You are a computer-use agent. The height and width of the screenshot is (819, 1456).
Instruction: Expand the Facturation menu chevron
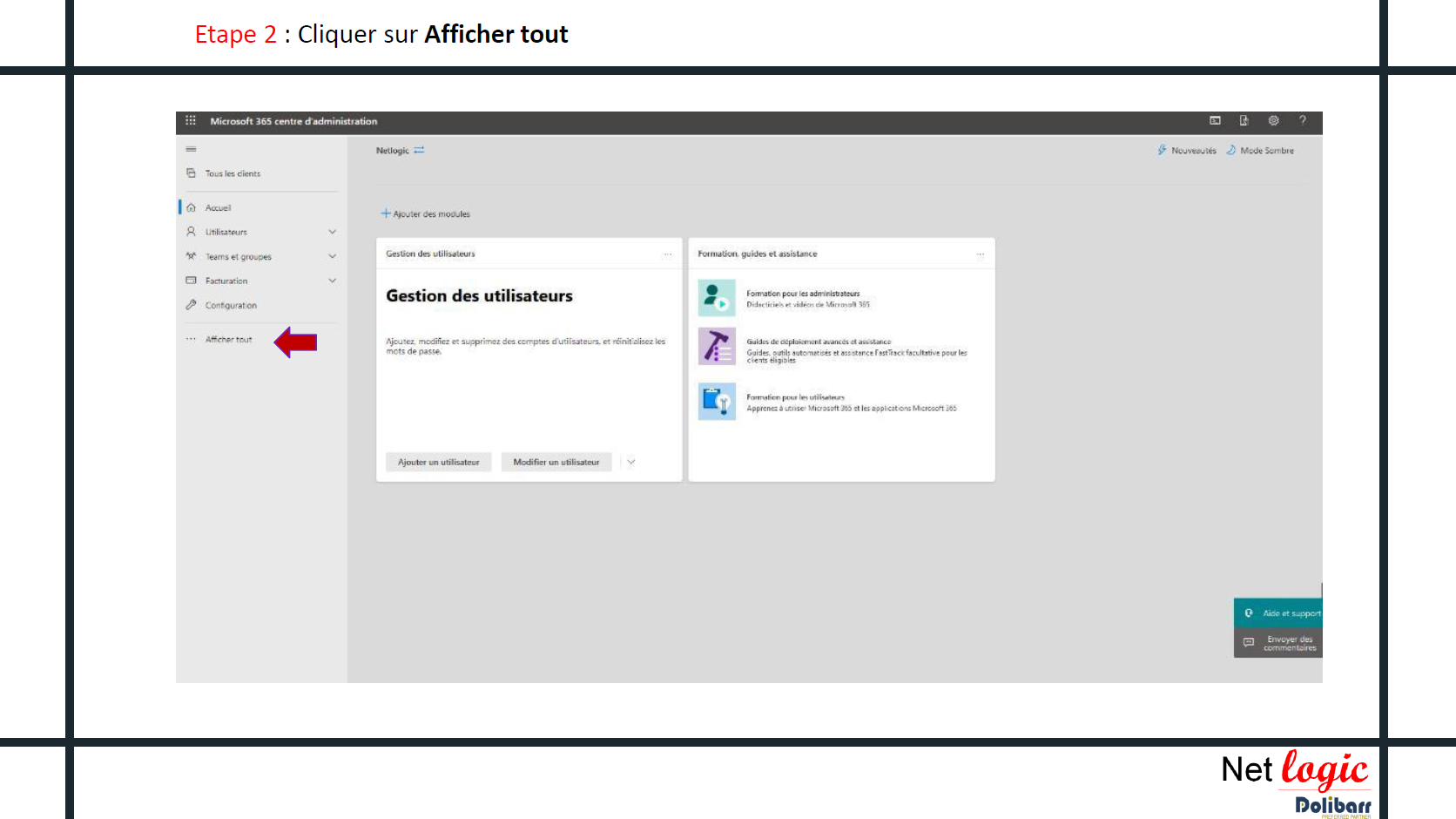(332, 281)
